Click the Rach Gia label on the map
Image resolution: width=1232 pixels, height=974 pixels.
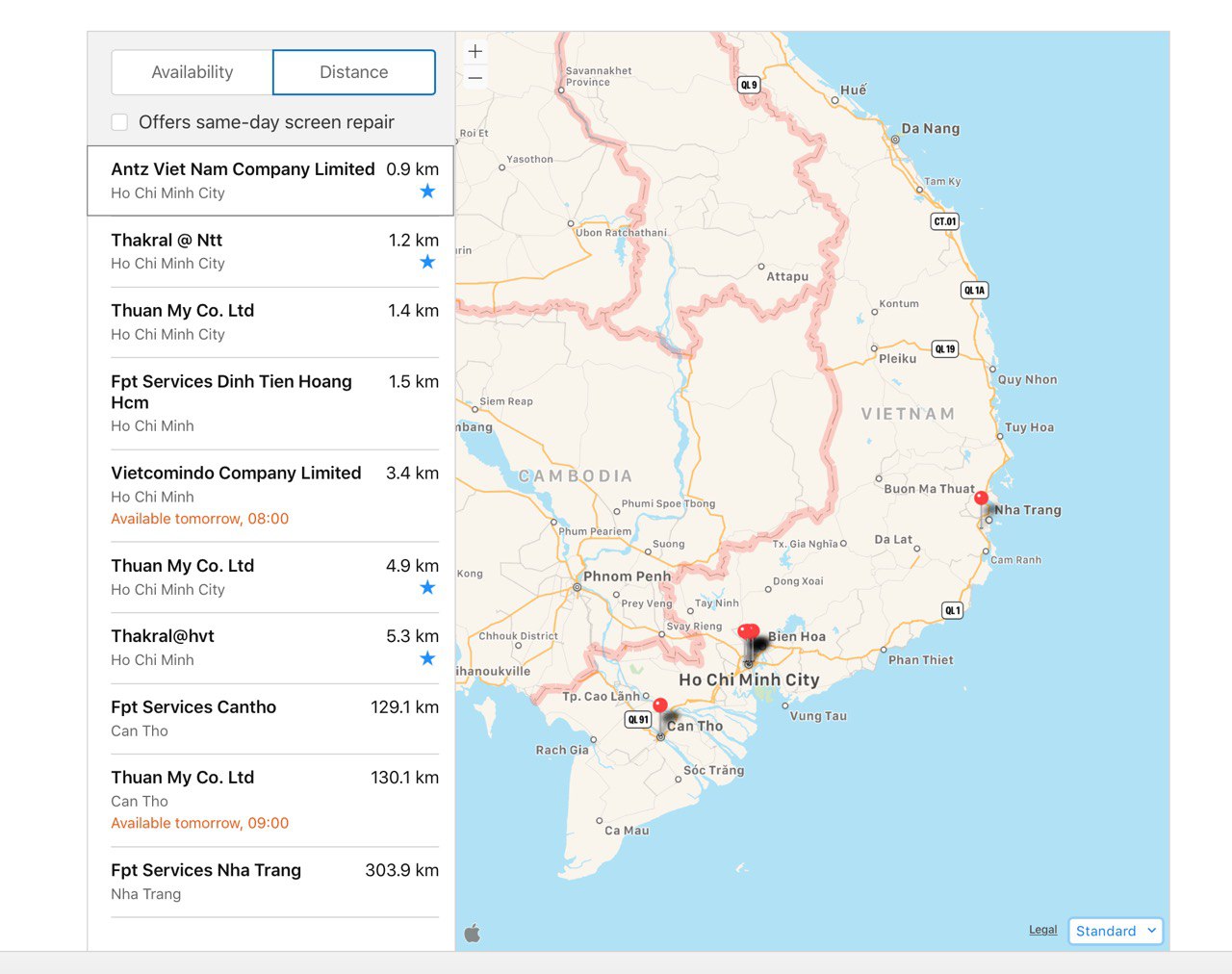click(562, 751)
